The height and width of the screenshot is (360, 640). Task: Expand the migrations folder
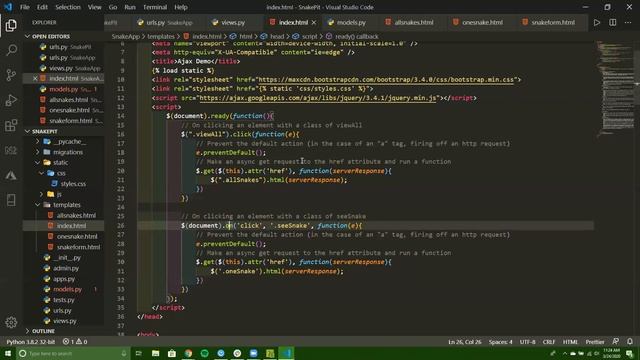coord(67,152)
